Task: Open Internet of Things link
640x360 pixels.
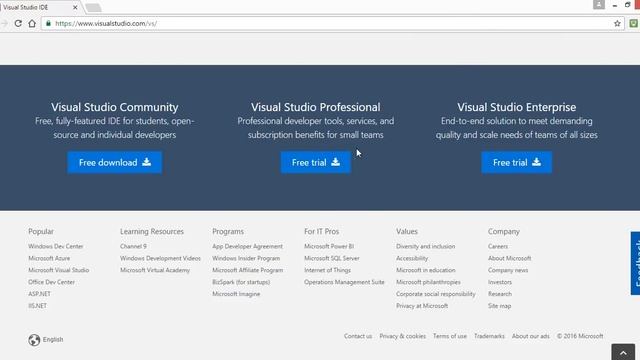Action: click(x=327, y=270)
